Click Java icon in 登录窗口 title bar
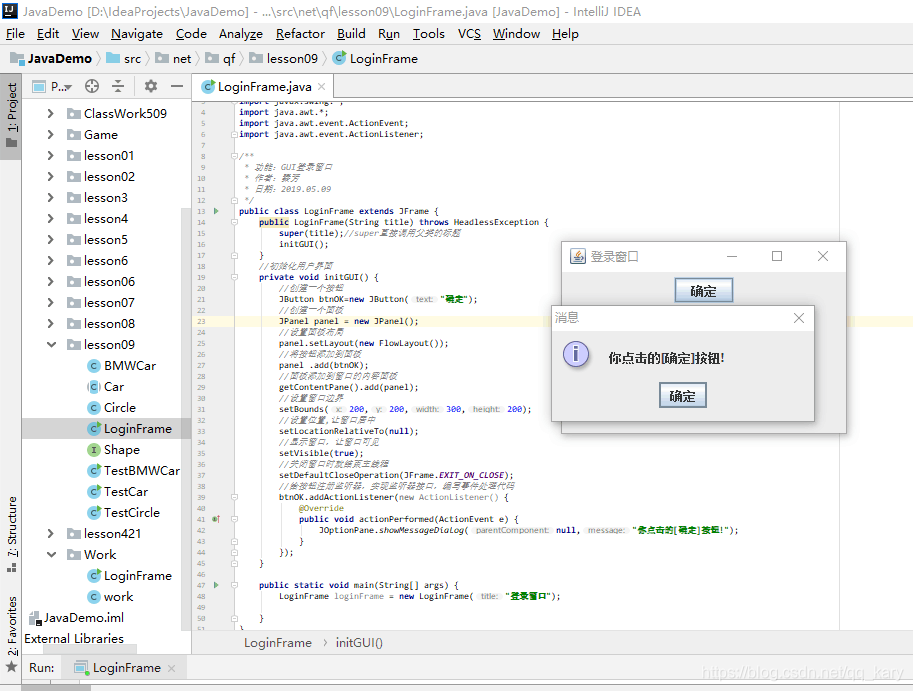The height and width of the screenshot is (691, 913). 578,256
